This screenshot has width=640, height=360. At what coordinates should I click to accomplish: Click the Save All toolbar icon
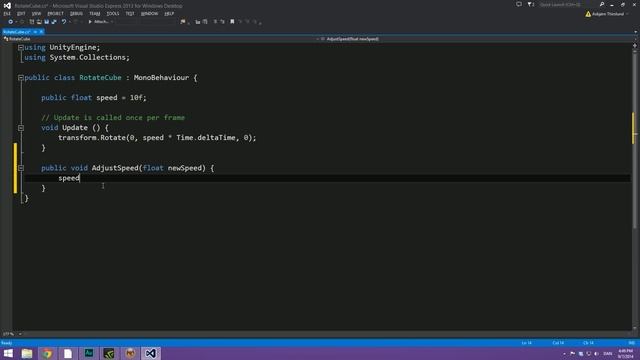click(54, 22)
